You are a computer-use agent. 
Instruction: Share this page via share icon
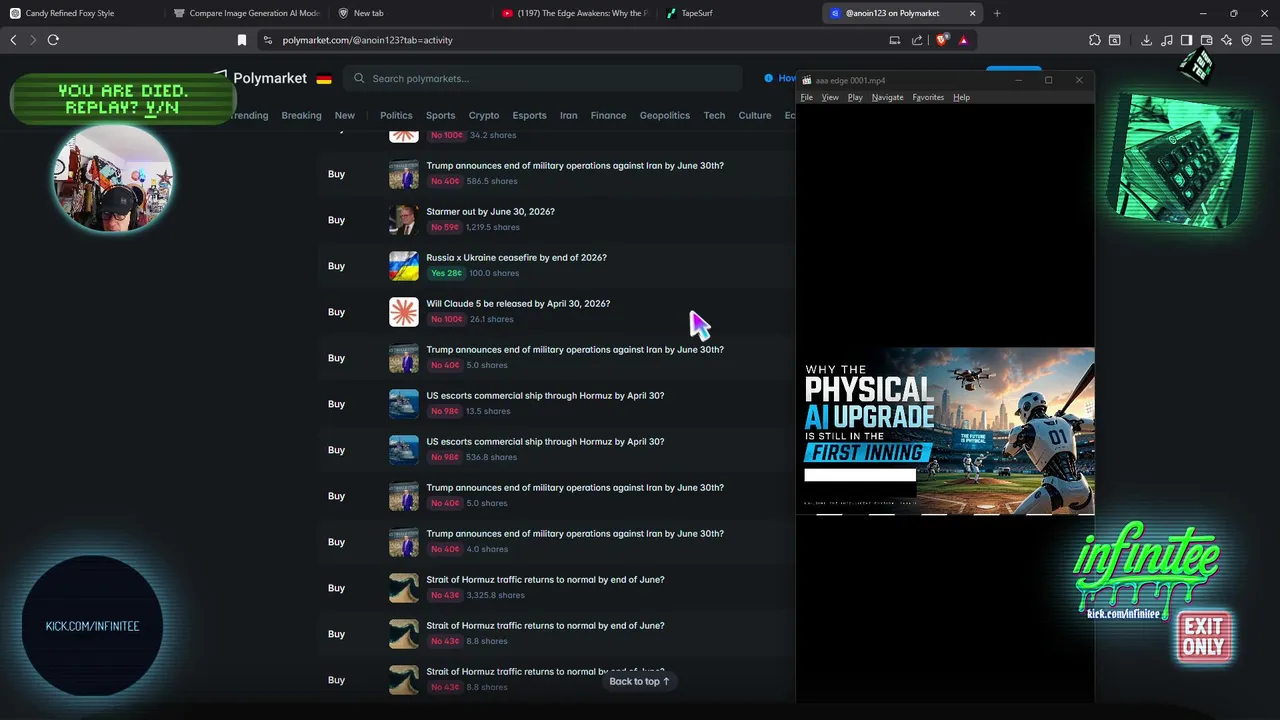point(917,40)
